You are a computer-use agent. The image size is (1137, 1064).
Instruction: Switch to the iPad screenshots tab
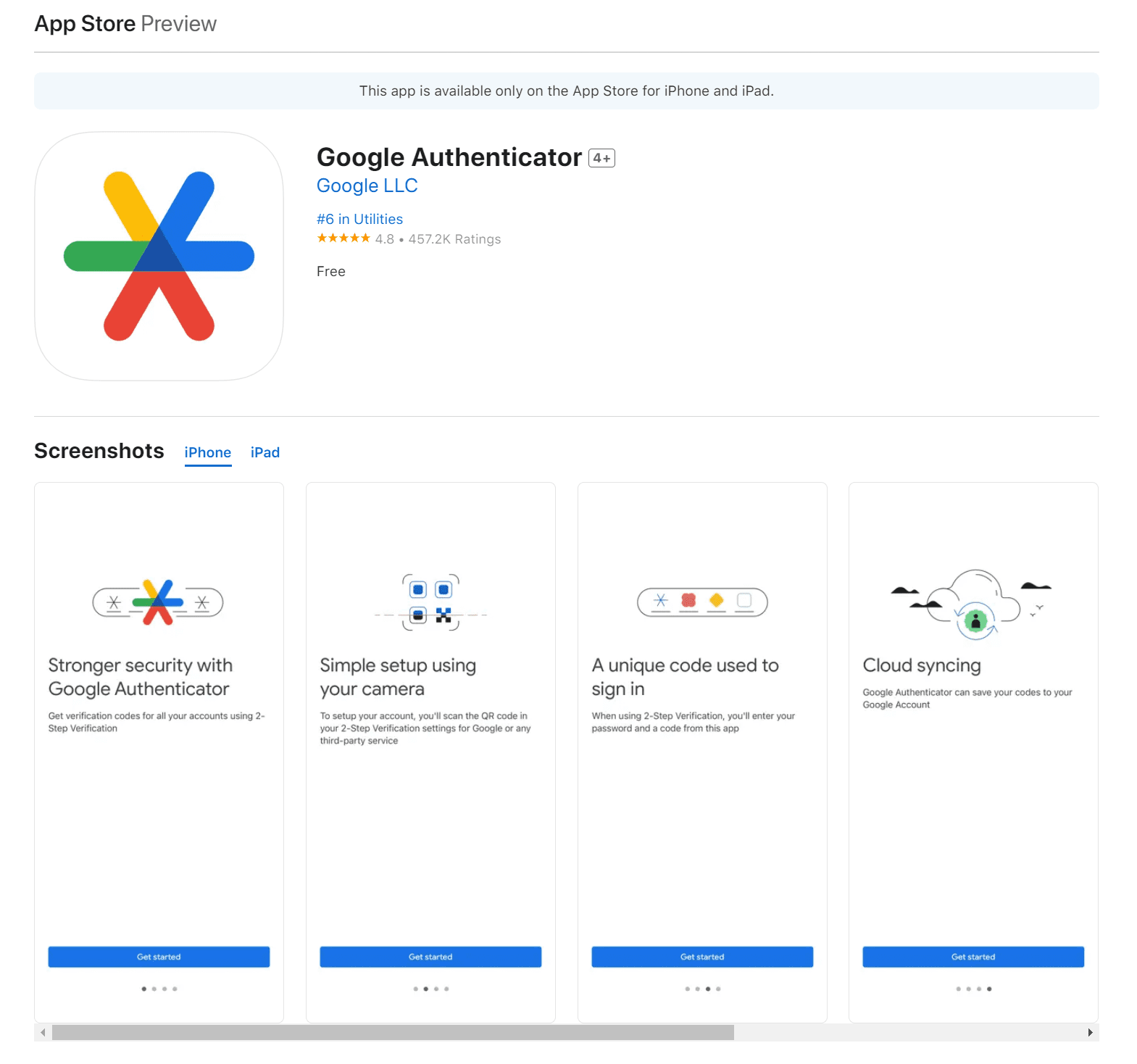pyautogui.click(x=265, y=452)
